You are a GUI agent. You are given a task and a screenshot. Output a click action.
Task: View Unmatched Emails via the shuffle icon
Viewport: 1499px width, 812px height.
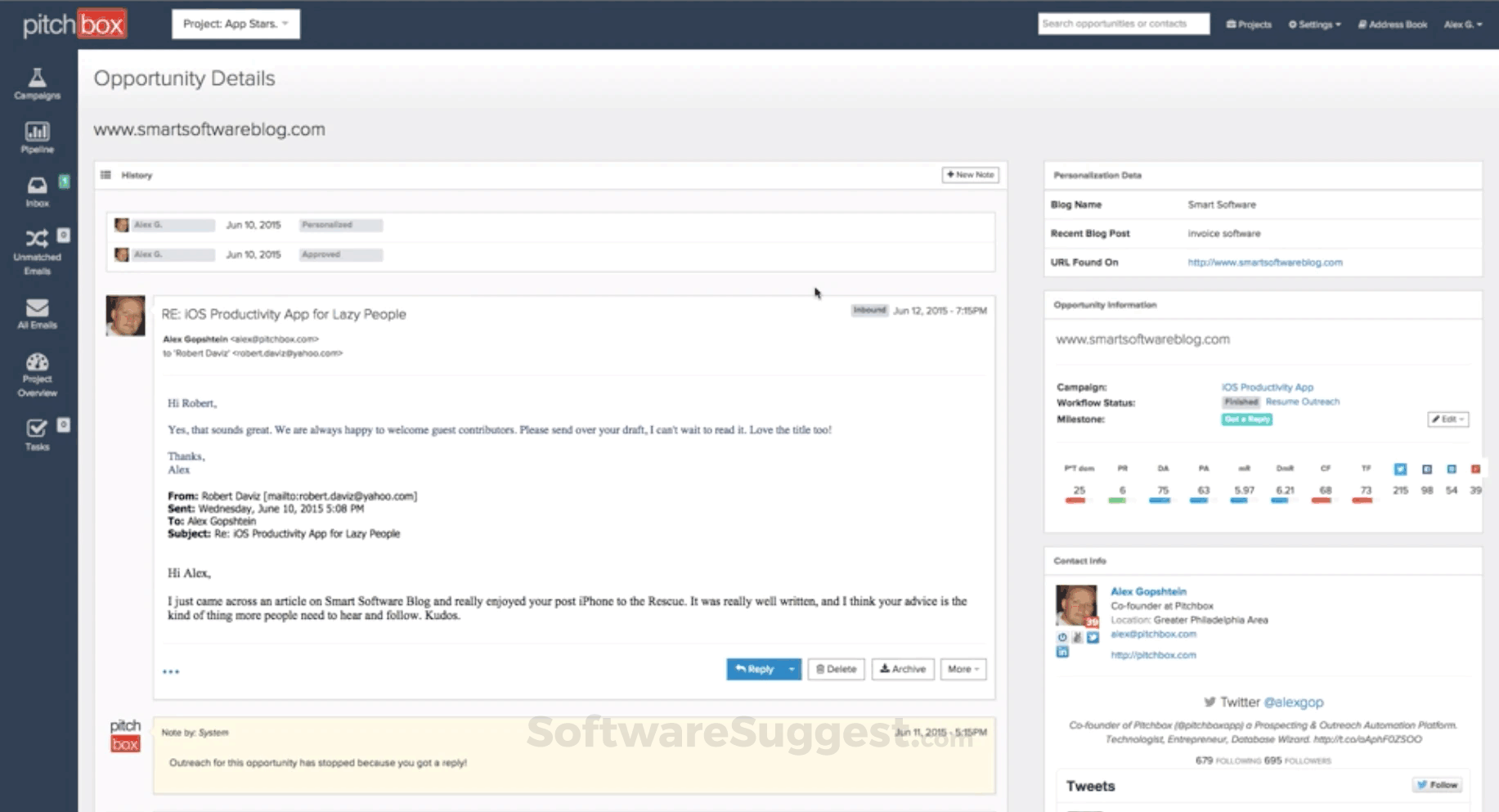(x=37, y=240)
